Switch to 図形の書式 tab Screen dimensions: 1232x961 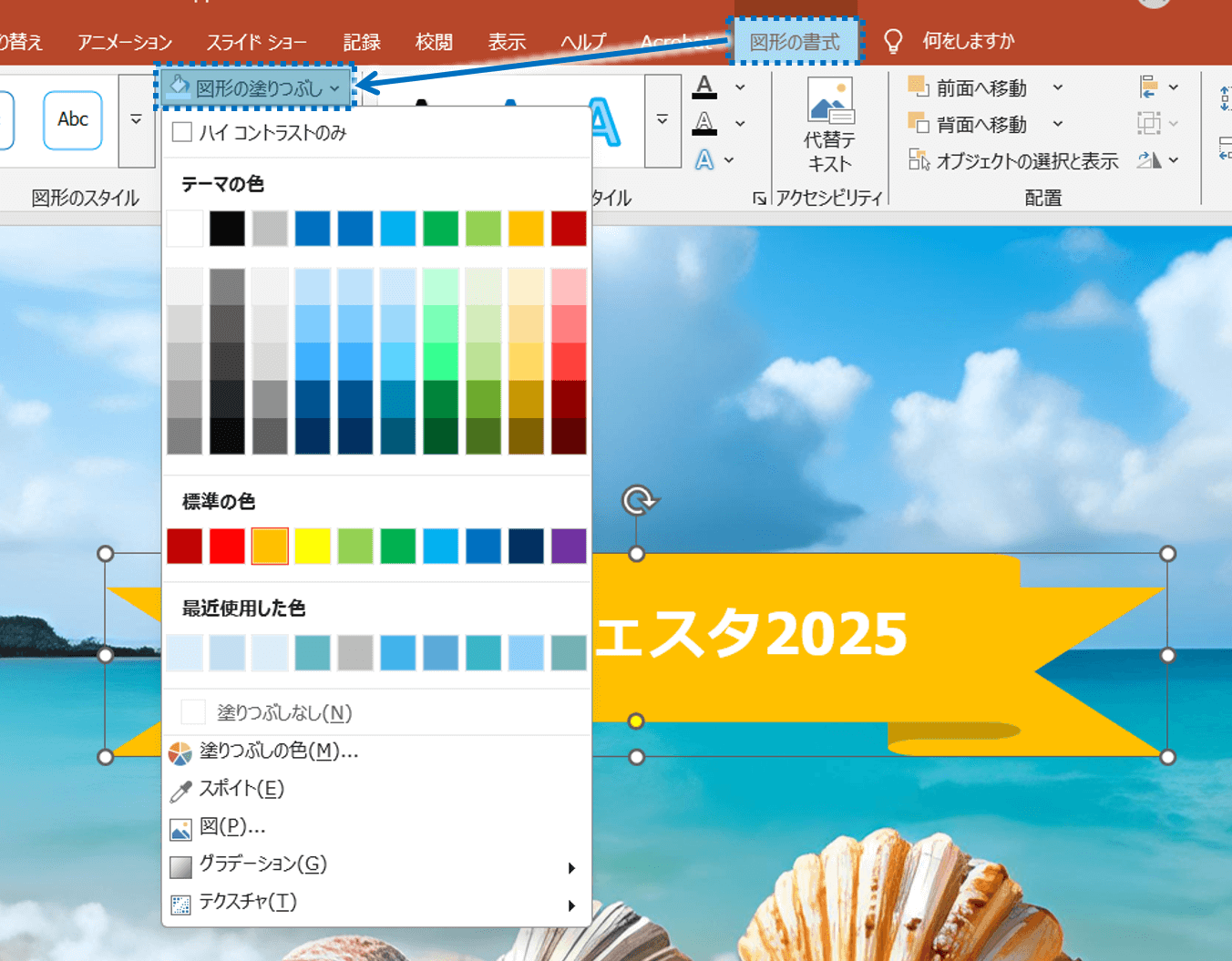[x=795, y=42]
